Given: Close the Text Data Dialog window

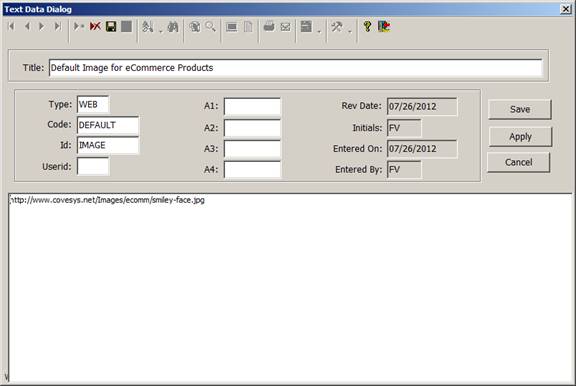Looking at the screenshot, I should tap(566, 9).
